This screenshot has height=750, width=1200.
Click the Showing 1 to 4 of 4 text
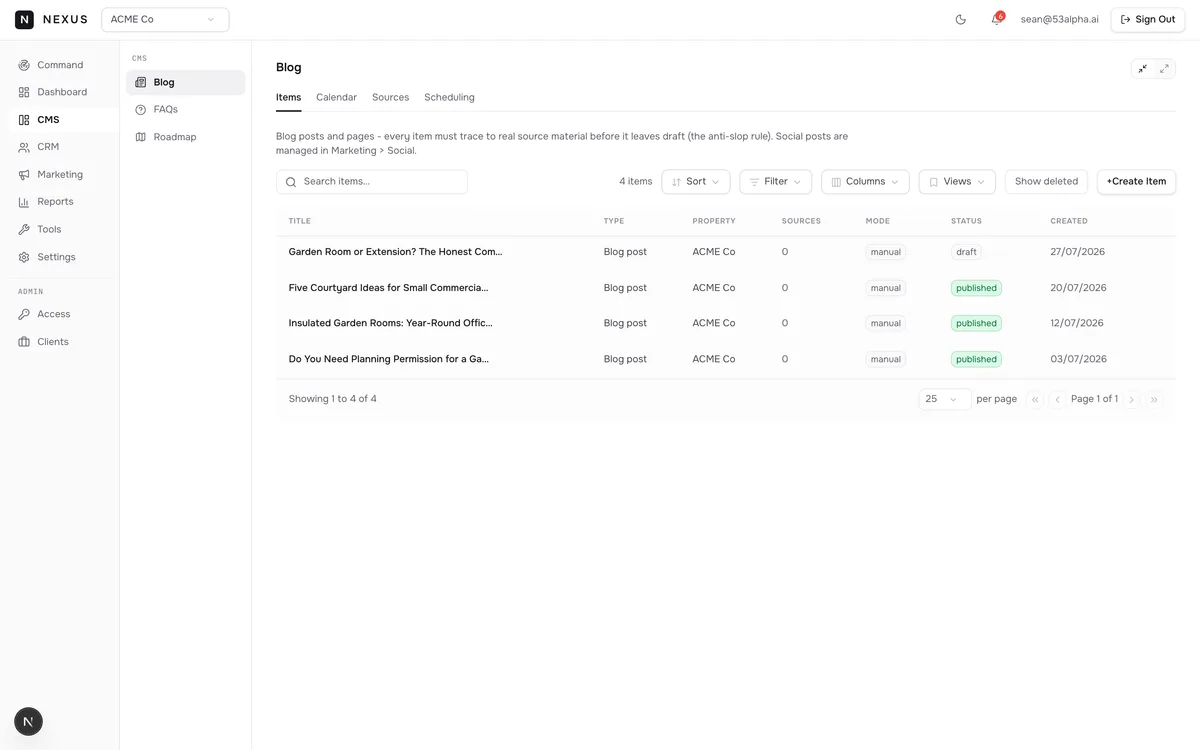point(333,399)
